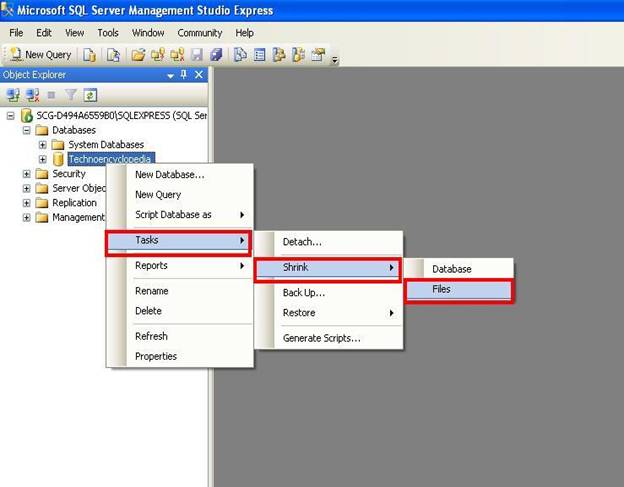Select New Query in the context menu
Viewport: 624px width, 487px height.
[x=180, y=195]
